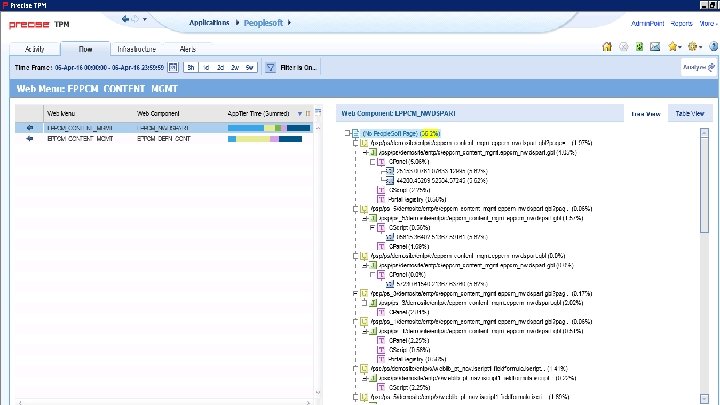Select the SQL statement 44200.40209 item
The width and height of the screenshot is (720, 405).
click(x=442, y=180)
